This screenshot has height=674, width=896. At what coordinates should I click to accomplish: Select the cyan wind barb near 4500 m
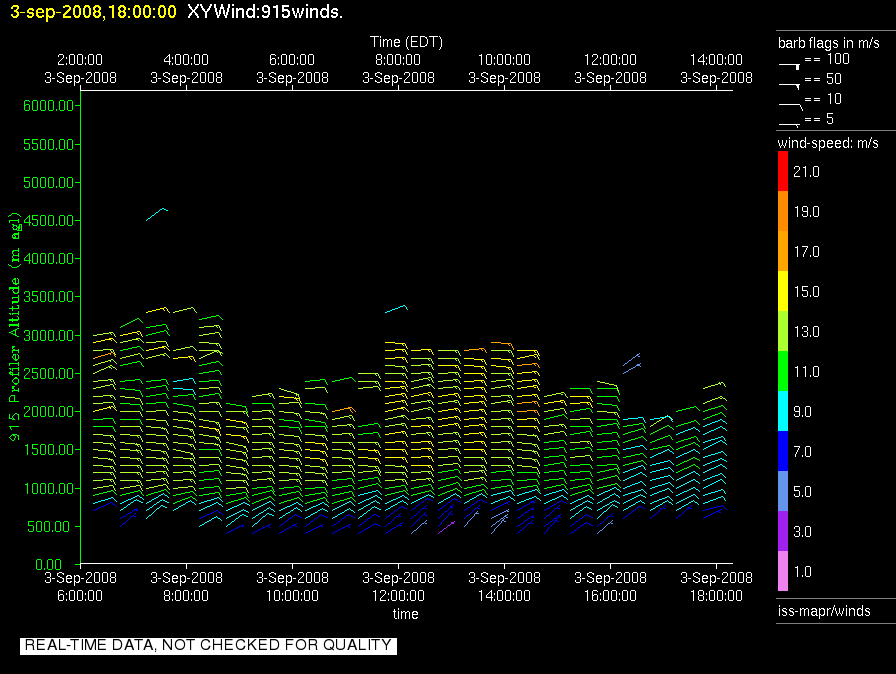point(157,214)
